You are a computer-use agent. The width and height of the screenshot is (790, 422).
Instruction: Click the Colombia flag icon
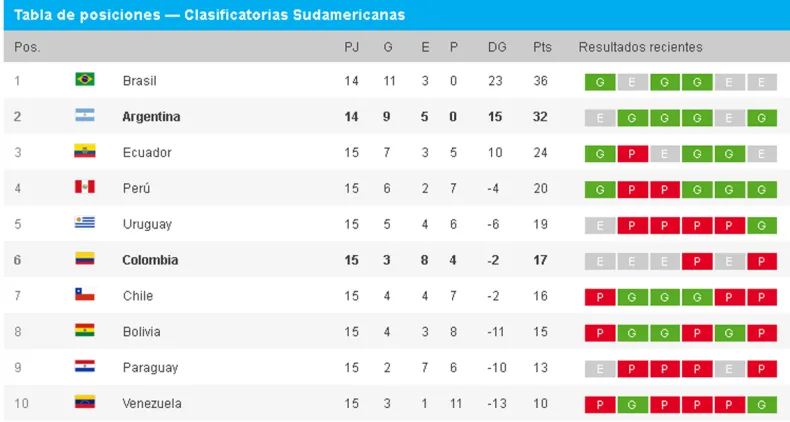coord(85,259)
